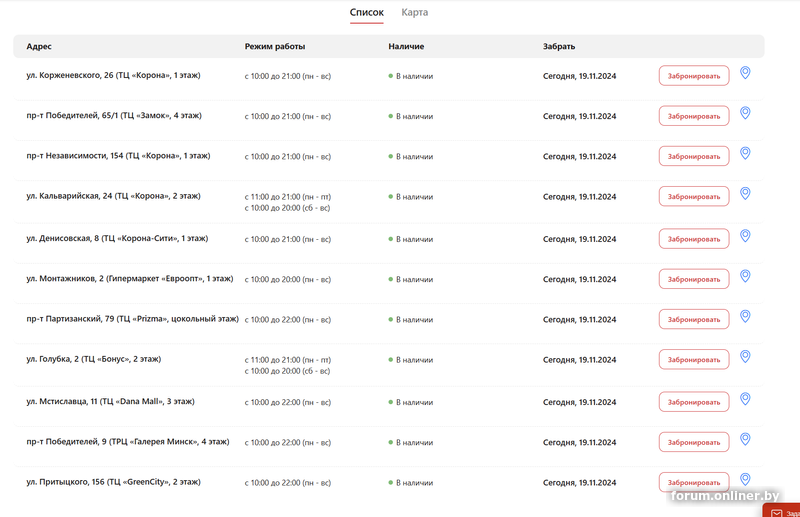Screen dimensions: 800x517
Task: Click working hours for пр-т Партизанский, 79
Action: coord(288,320)
